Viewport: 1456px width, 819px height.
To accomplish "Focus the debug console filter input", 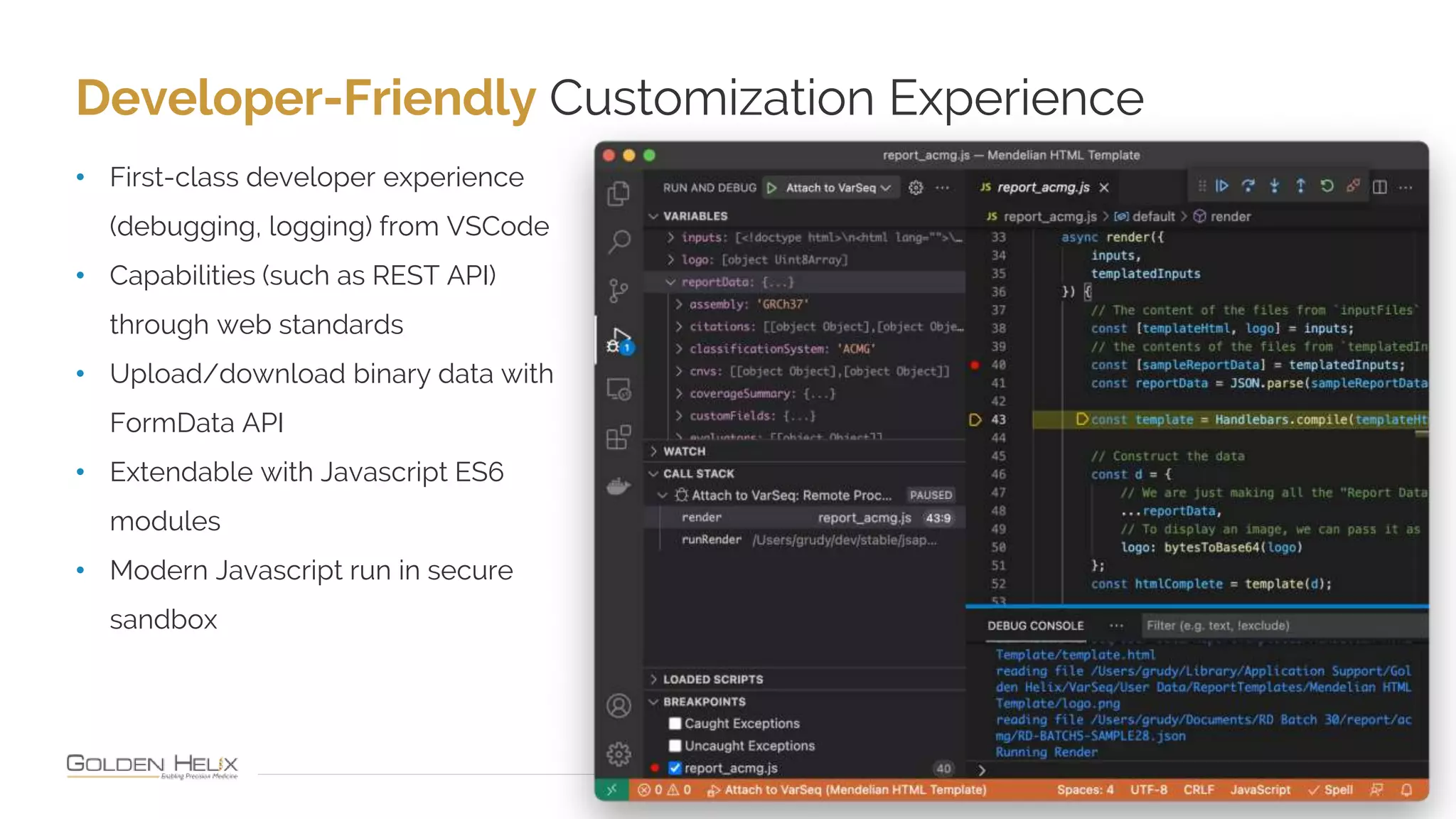I will 1285,626.
